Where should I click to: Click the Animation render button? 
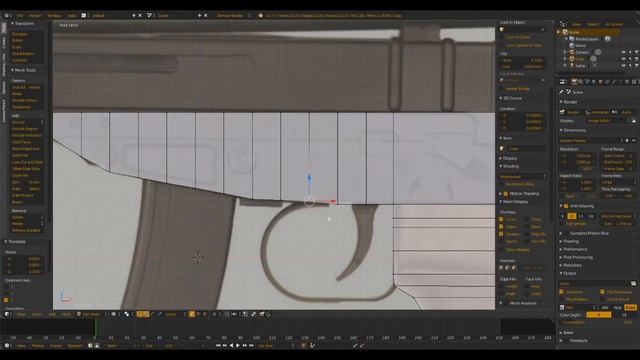[597, 112]
